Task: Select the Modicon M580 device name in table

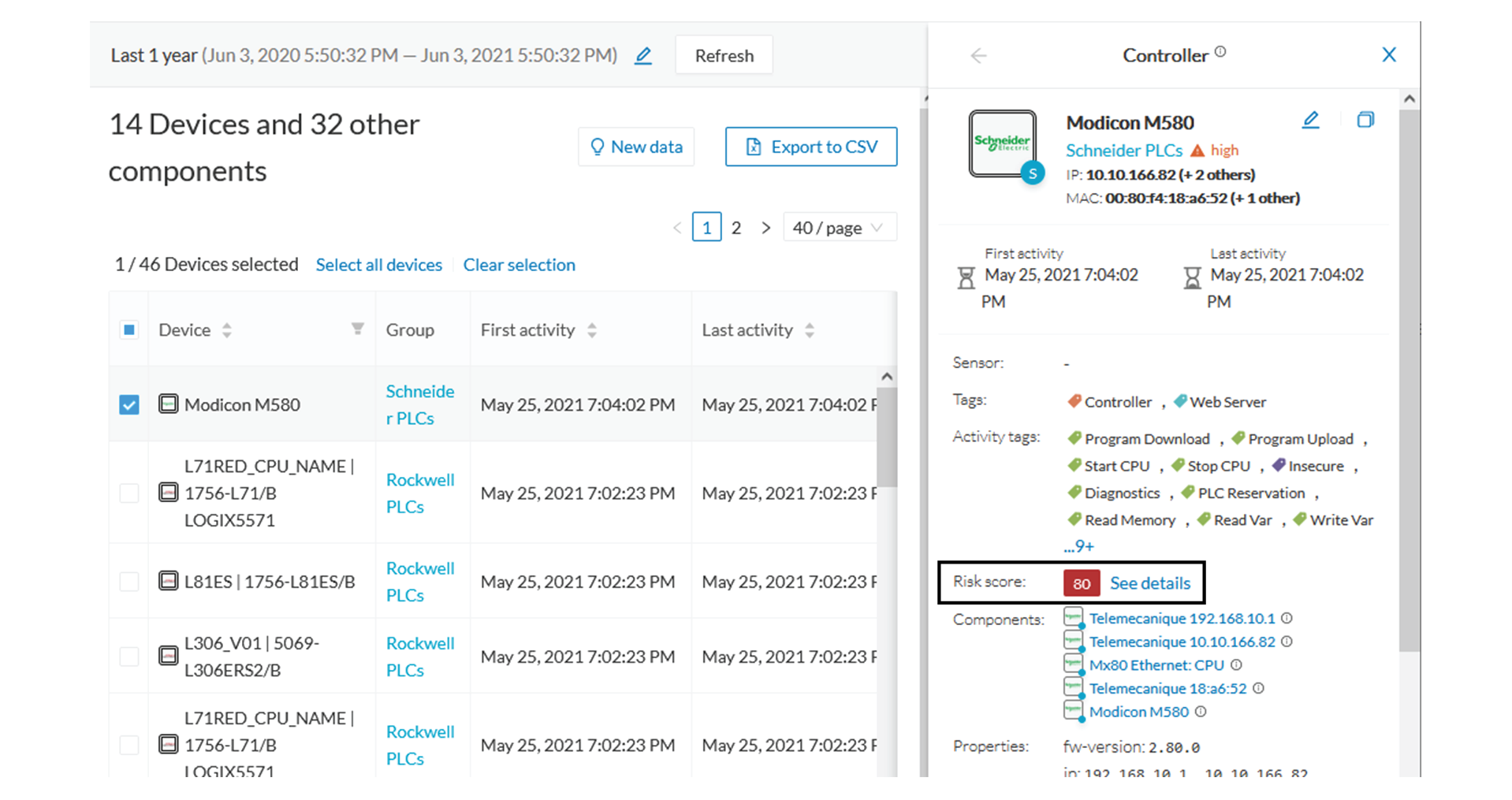Action: [x=242, y=404]
